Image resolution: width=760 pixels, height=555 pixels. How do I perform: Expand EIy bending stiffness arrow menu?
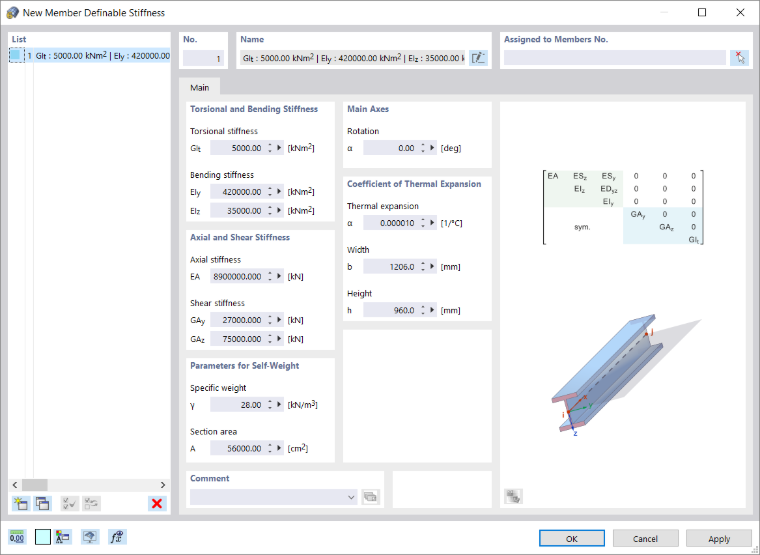click(279, 192)
